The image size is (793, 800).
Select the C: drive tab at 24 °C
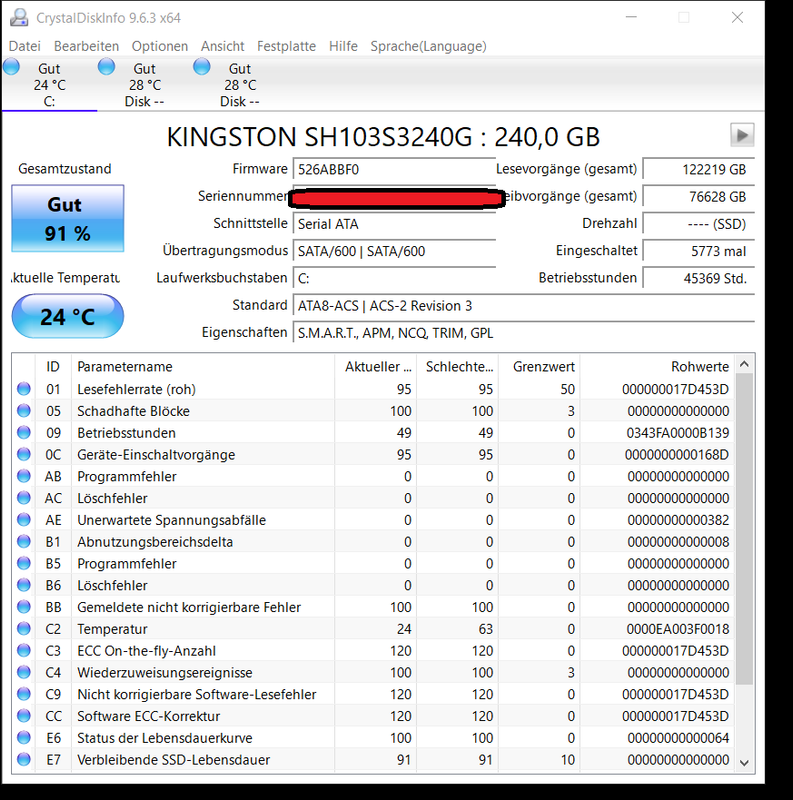click(49, 84)
